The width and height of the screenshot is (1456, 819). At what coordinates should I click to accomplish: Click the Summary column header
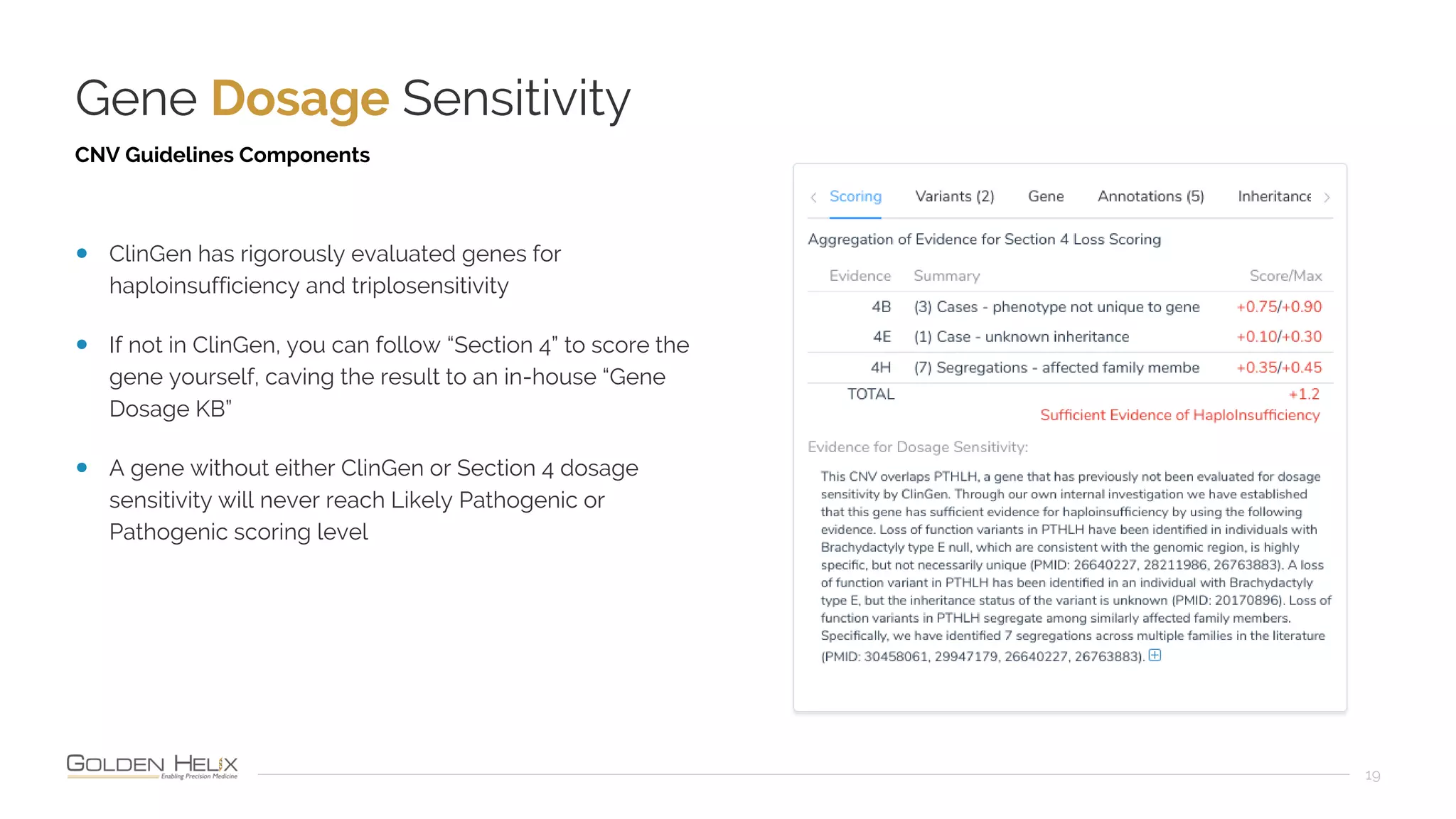pos(946,276)
